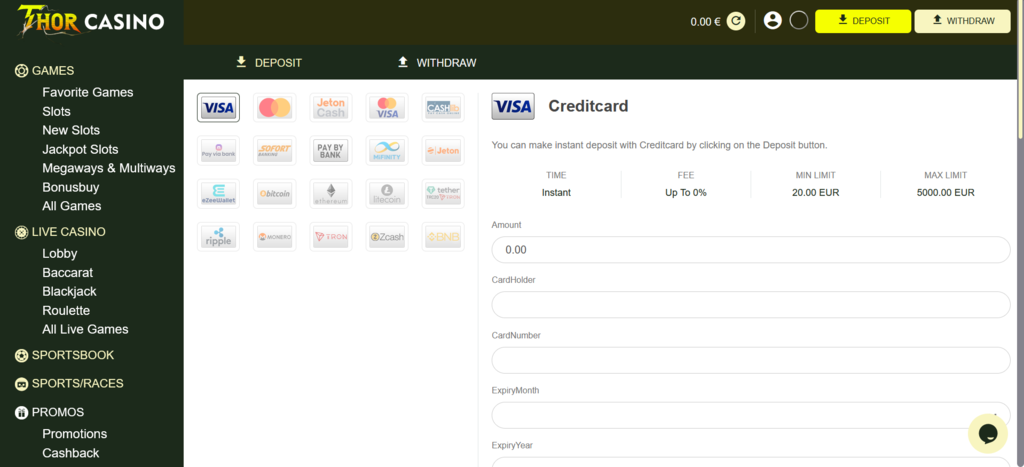The height and width of the screenshot is (467, 1024).
Task: Select Sofort Banking payment method
Action: [274, 151]
